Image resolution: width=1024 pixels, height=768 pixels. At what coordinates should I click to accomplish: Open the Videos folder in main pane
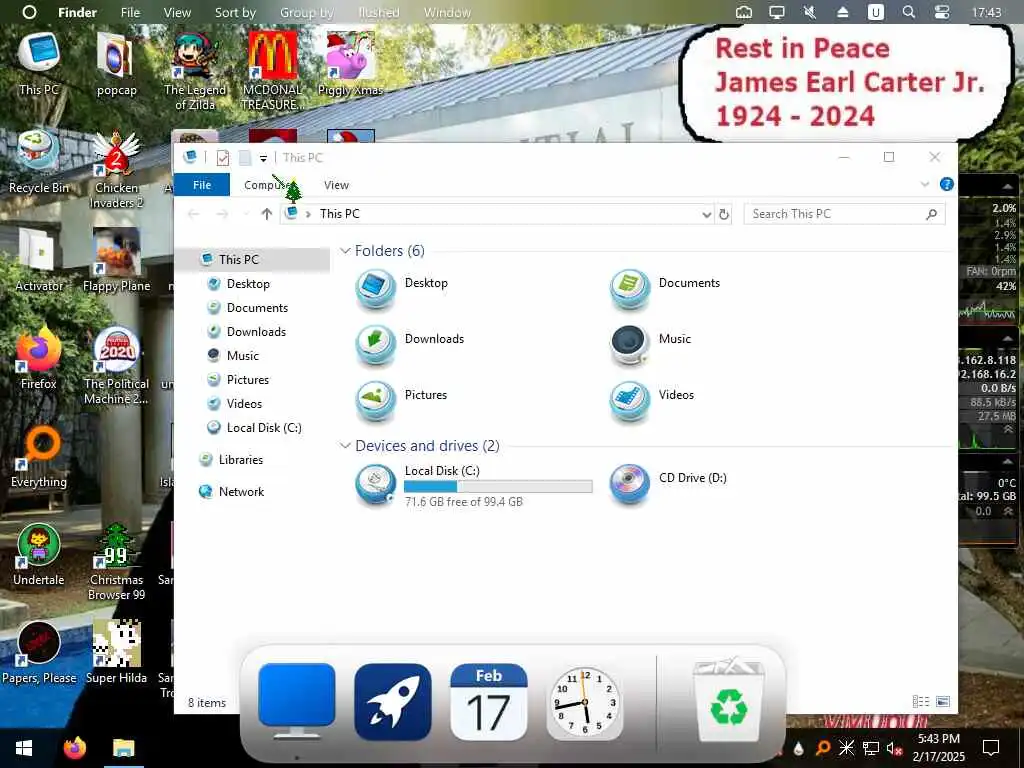652,400
